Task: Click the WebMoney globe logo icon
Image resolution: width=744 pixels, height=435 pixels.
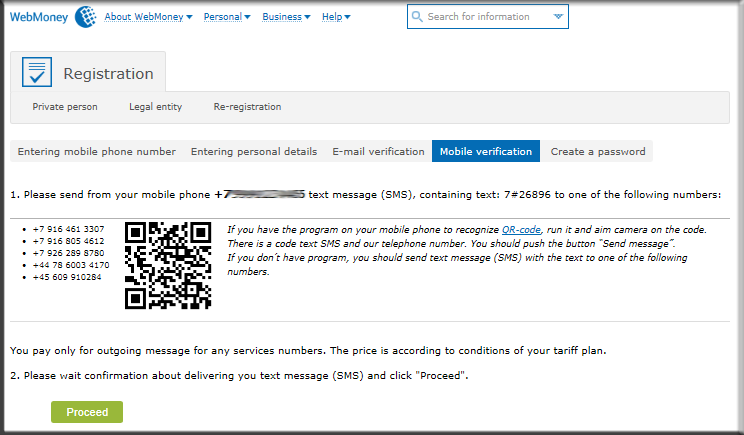Action: coord(85,17)
